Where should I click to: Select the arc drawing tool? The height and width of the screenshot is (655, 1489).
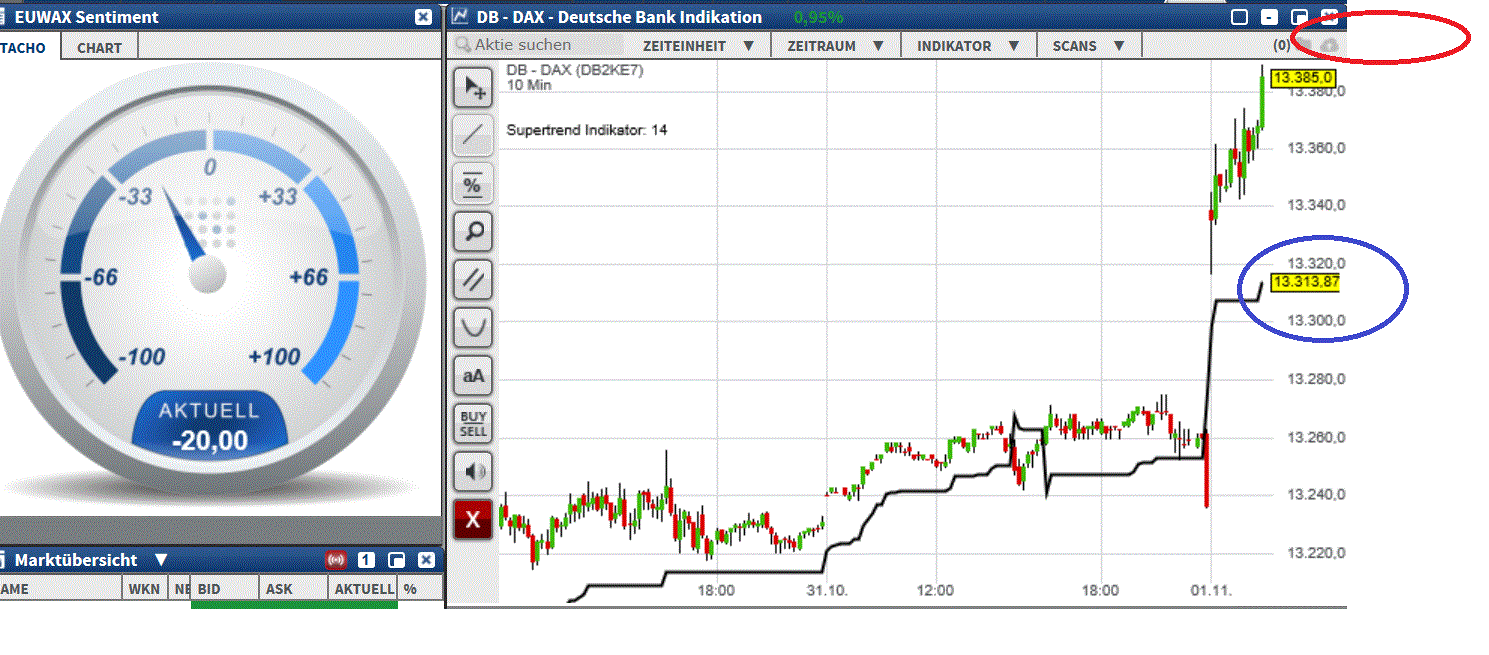pyautogui.click(x=473, y=328)
